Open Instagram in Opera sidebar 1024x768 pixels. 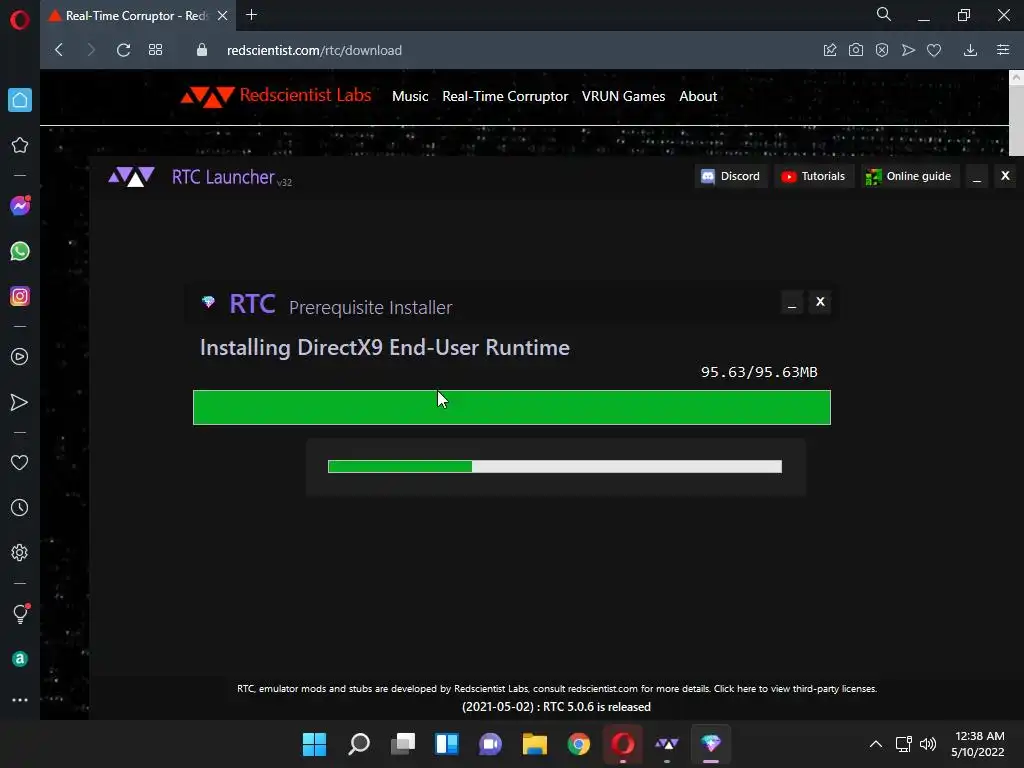(20, 296)
